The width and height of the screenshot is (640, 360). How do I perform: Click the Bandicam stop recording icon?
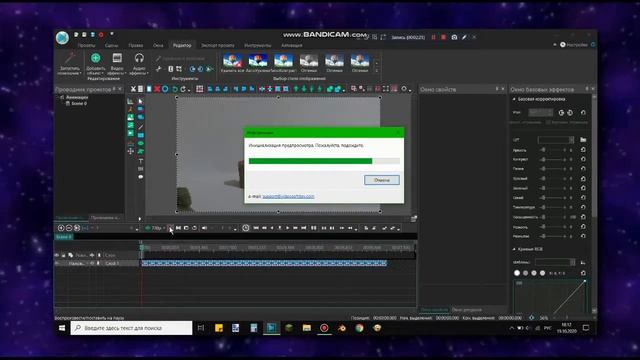tap(444, 37)
